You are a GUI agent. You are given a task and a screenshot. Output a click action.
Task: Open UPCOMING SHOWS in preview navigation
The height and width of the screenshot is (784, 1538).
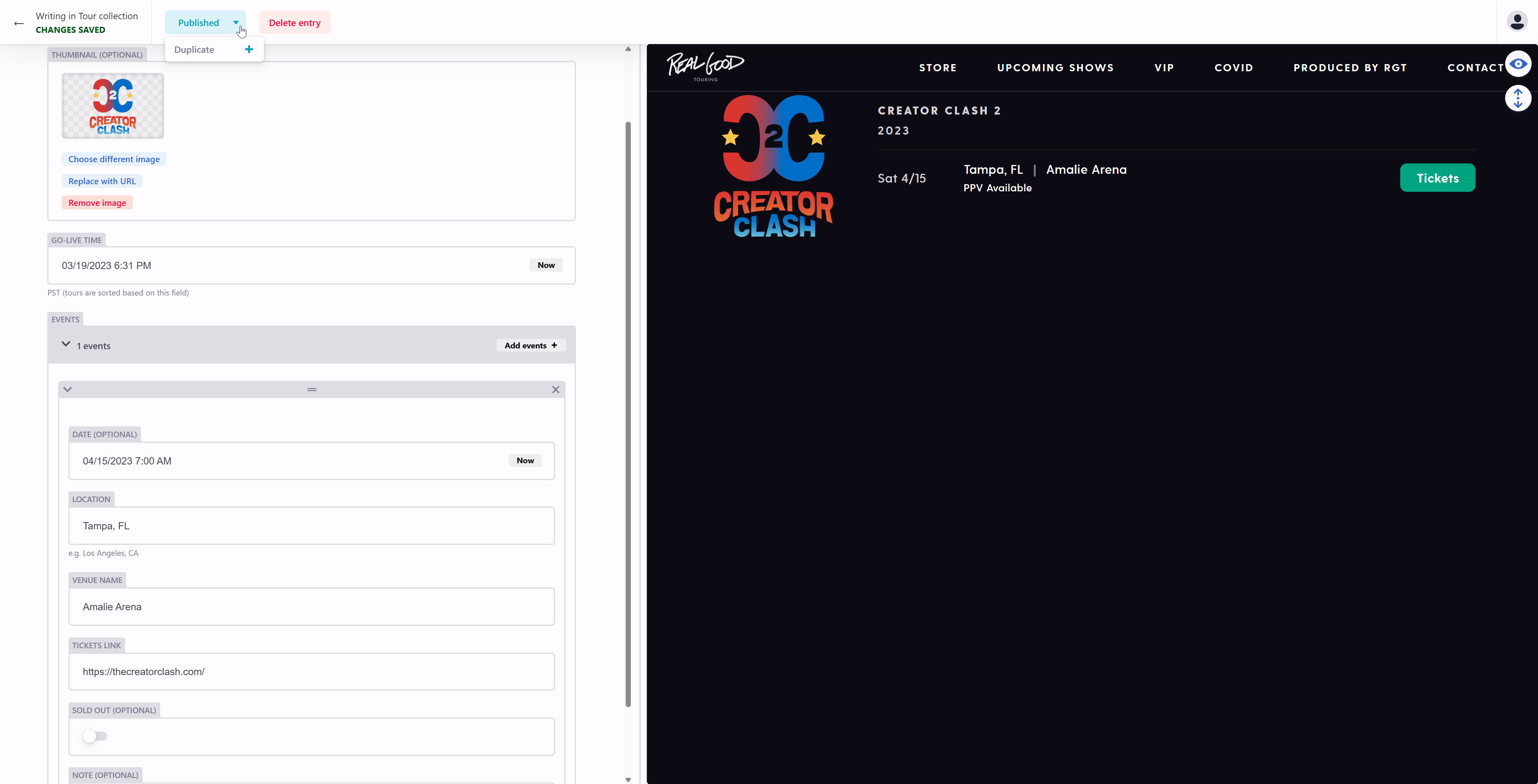click(1055, 68)
